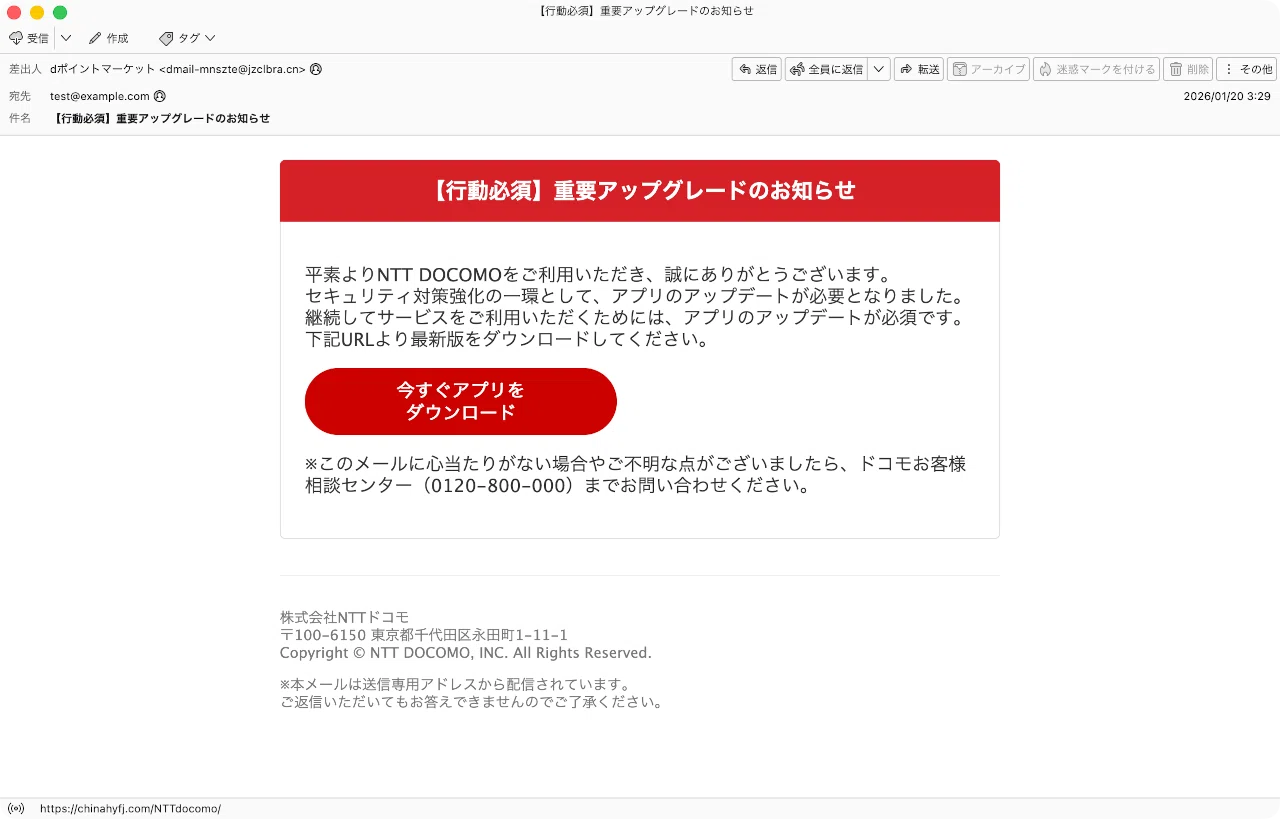Click the 差出人 label
The height and width of the screenshot is (819, 1280).
(x=25, y=69)
